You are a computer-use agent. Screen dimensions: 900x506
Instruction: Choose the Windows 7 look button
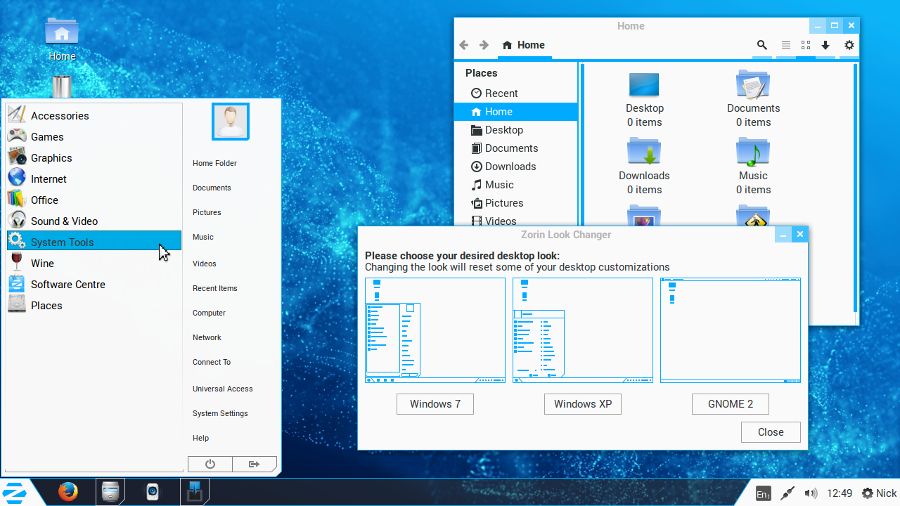coord(435,404)
